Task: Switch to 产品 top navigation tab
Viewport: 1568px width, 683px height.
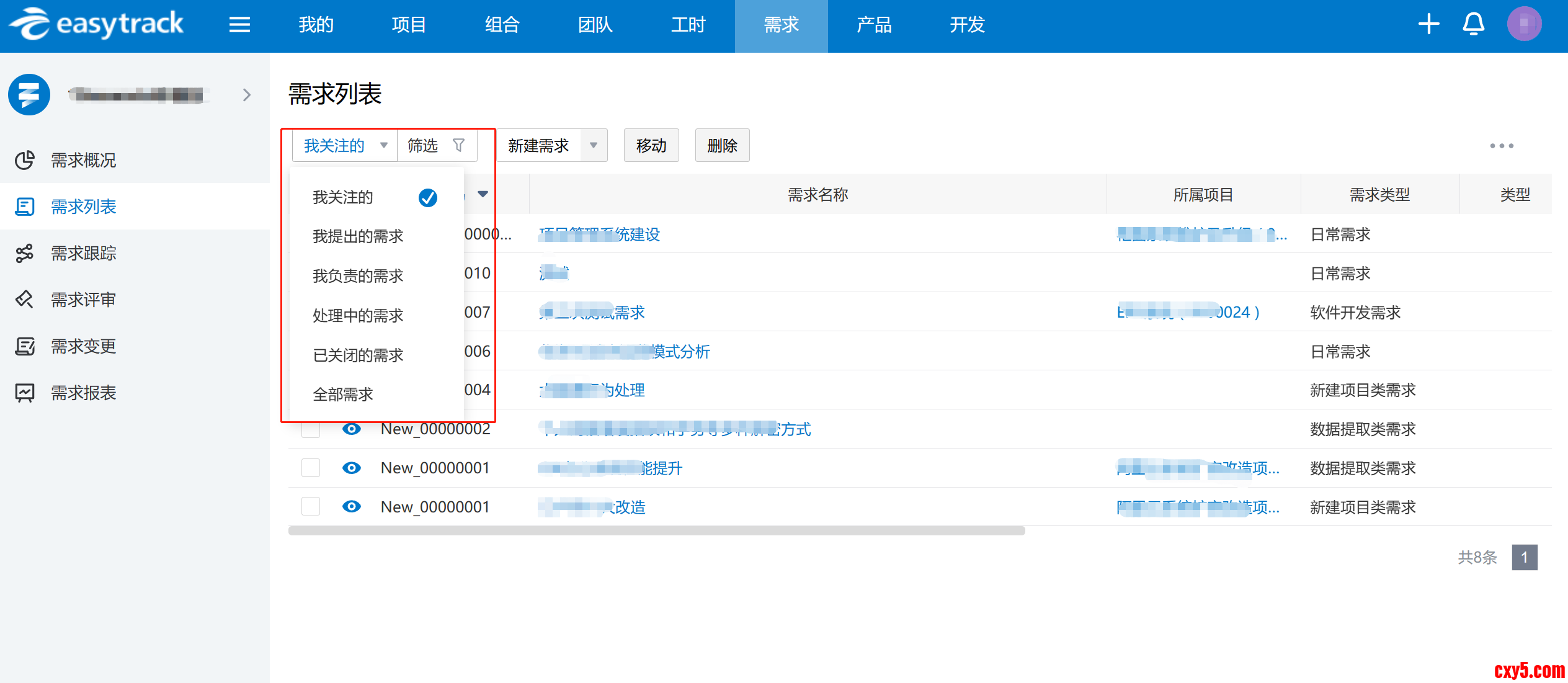Action: (x=874, y=25)
